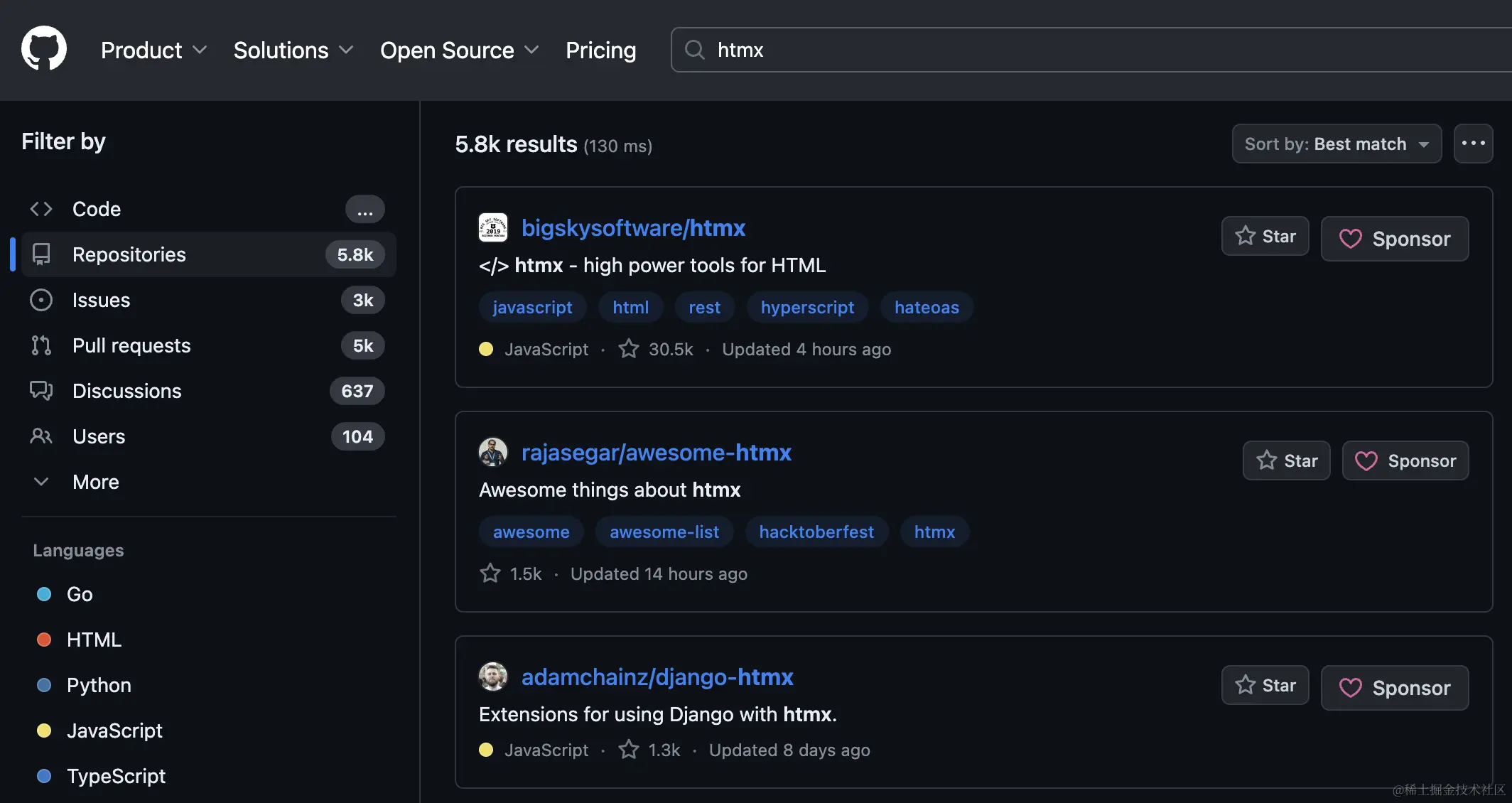
Task: Filter results by Discussions
Action: pos(209,391)
